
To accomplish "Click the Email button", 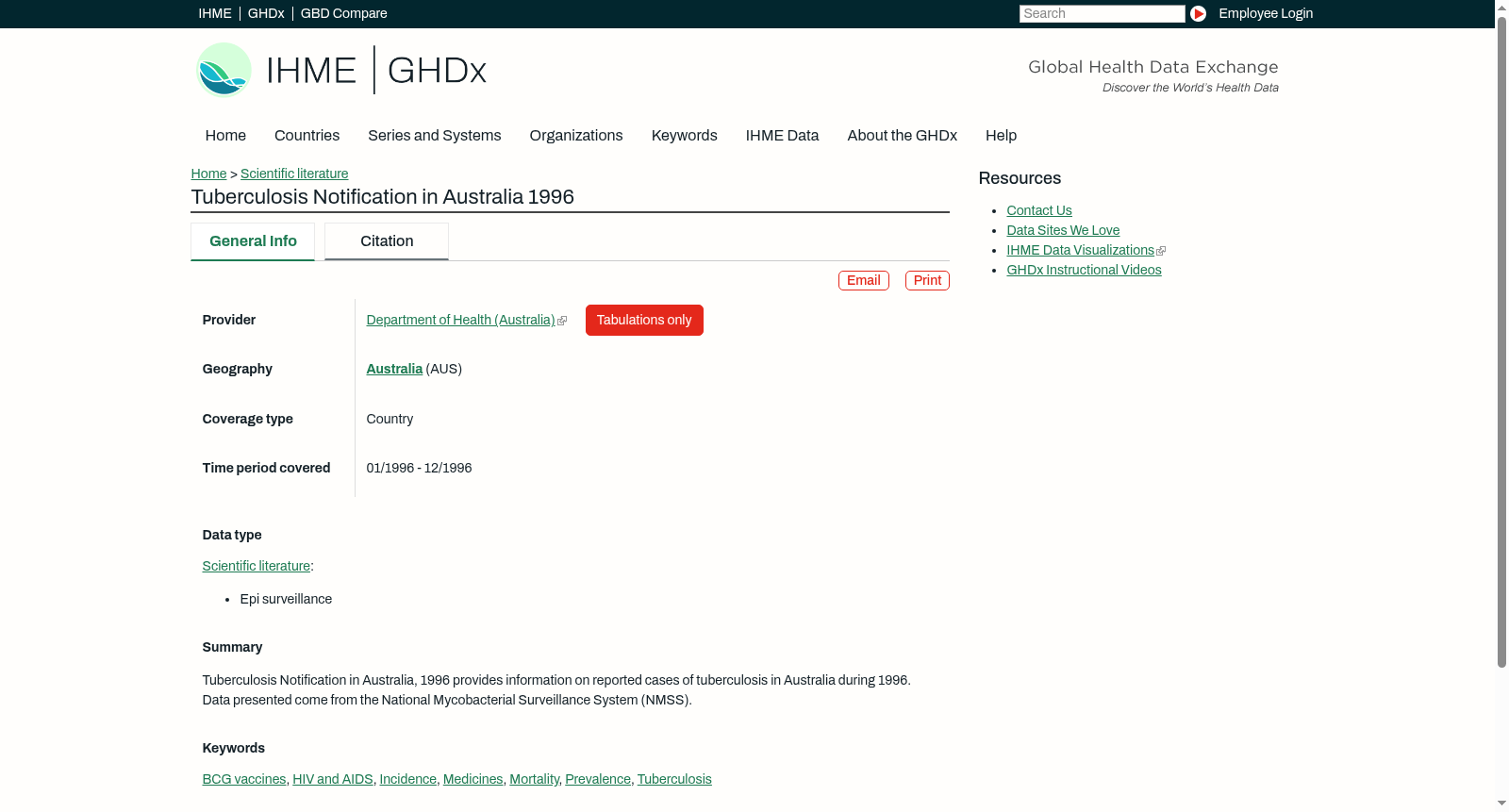I will pyautogui.click(x=864, y=281).
